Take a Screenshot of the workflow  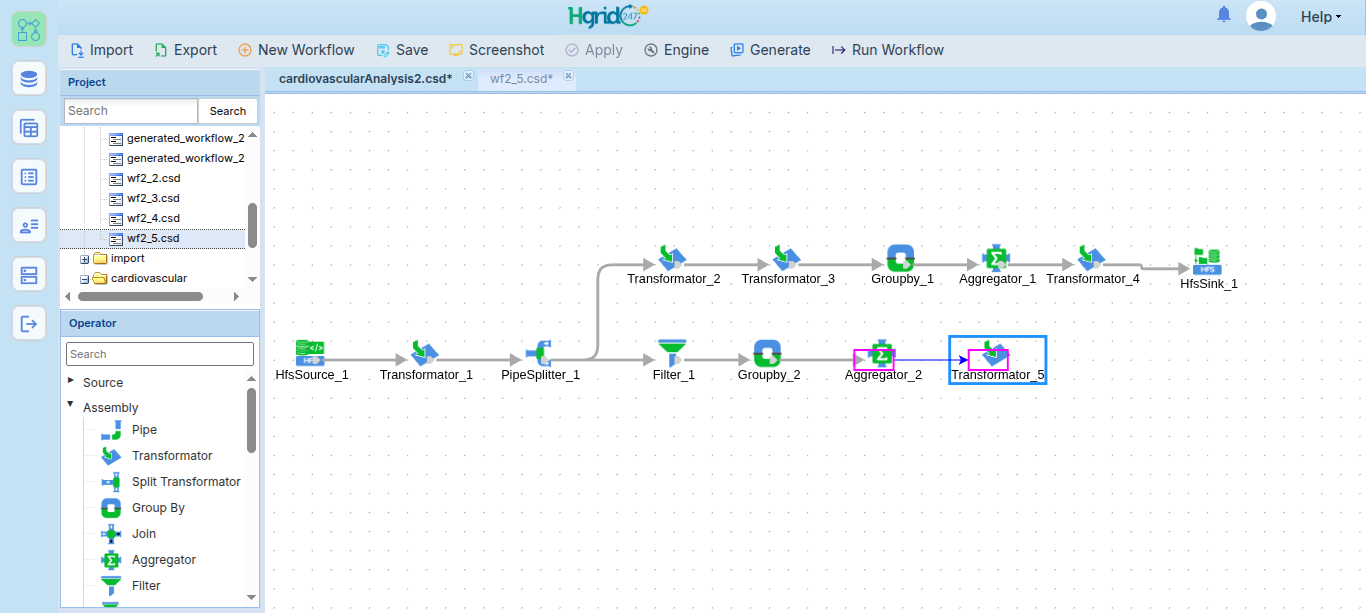pos(497,50)
